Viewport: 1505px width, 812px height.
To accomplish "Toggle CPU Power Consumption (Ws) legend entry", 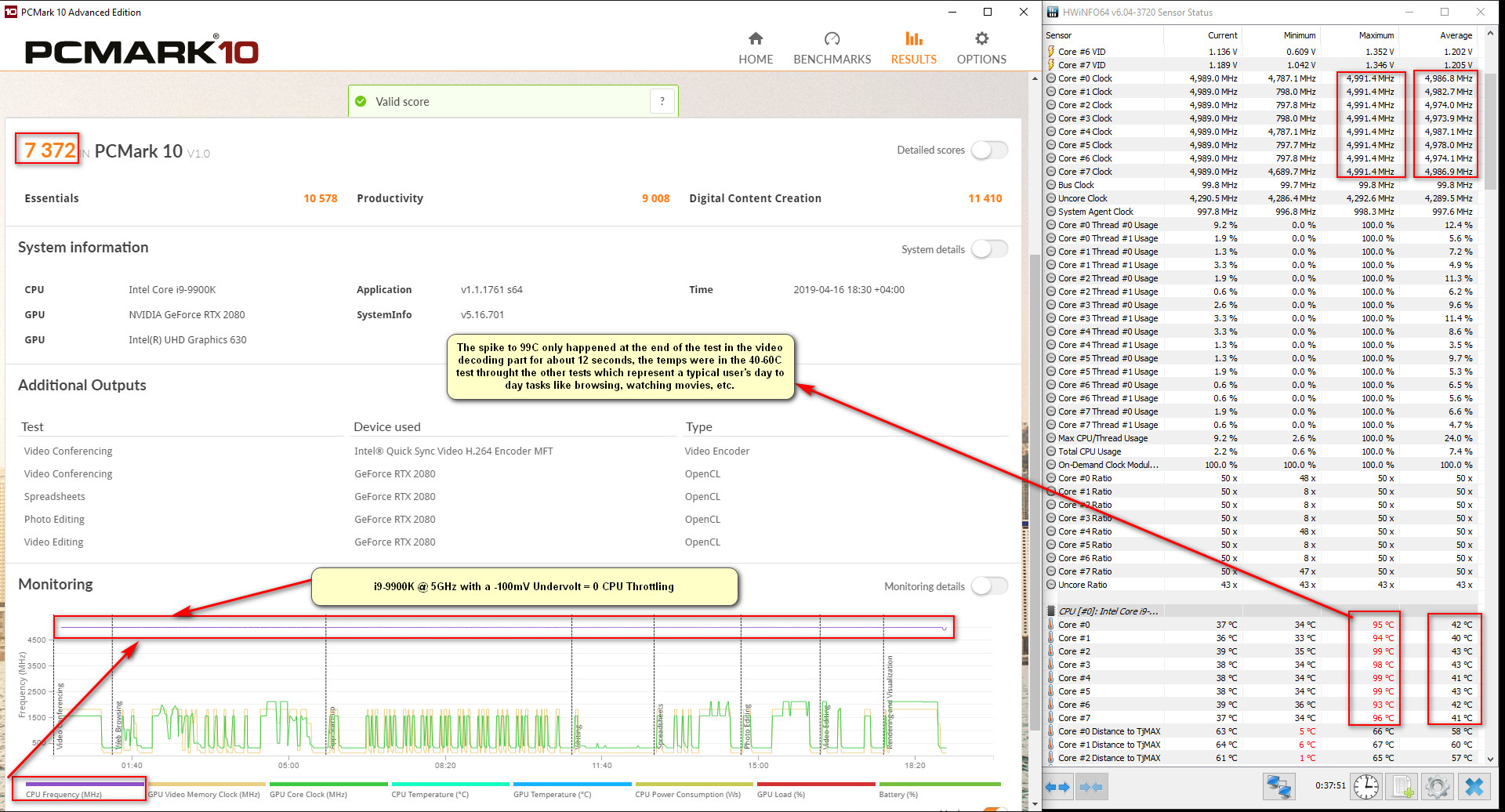I will tap(694, 789).
